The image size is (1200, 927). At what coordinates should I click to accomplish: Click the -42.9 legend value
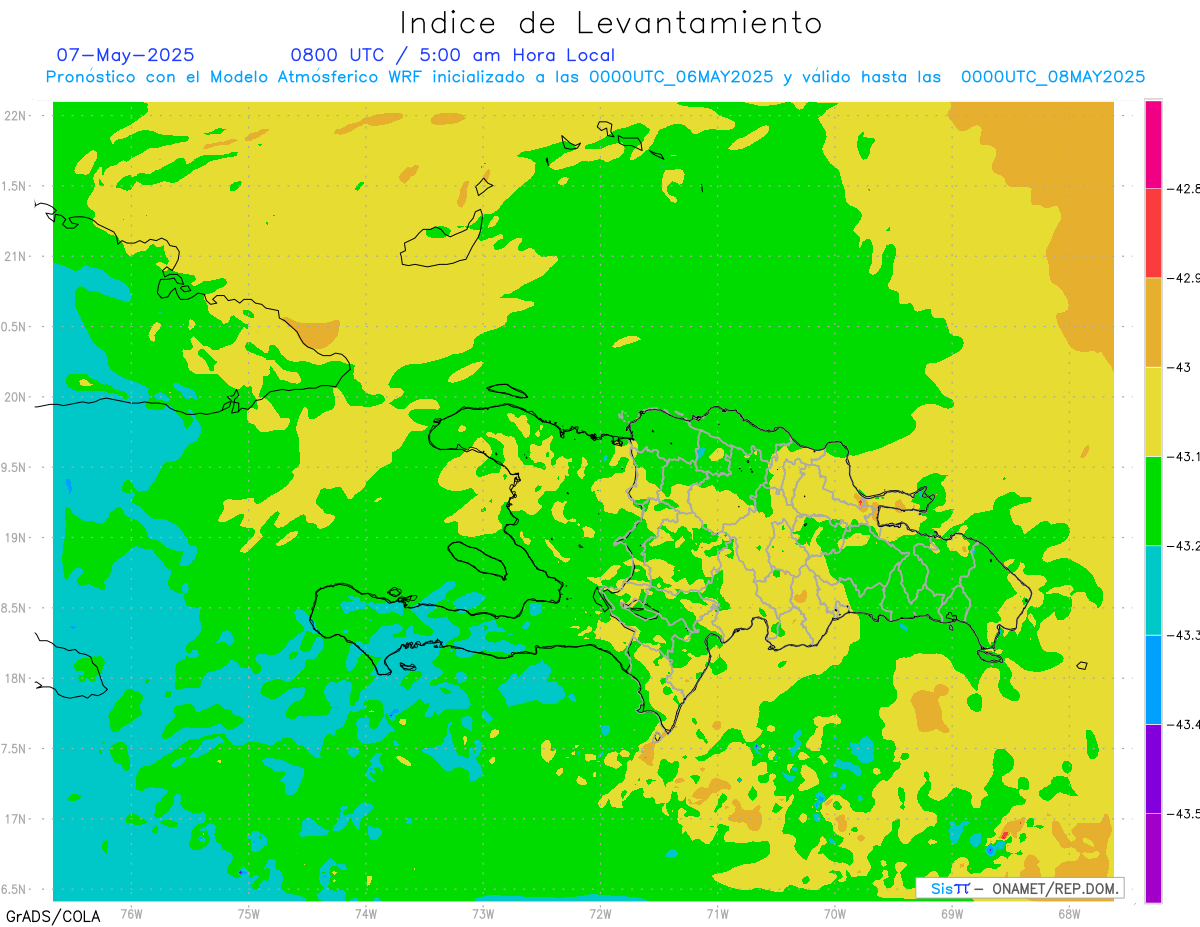[1184, 278]
